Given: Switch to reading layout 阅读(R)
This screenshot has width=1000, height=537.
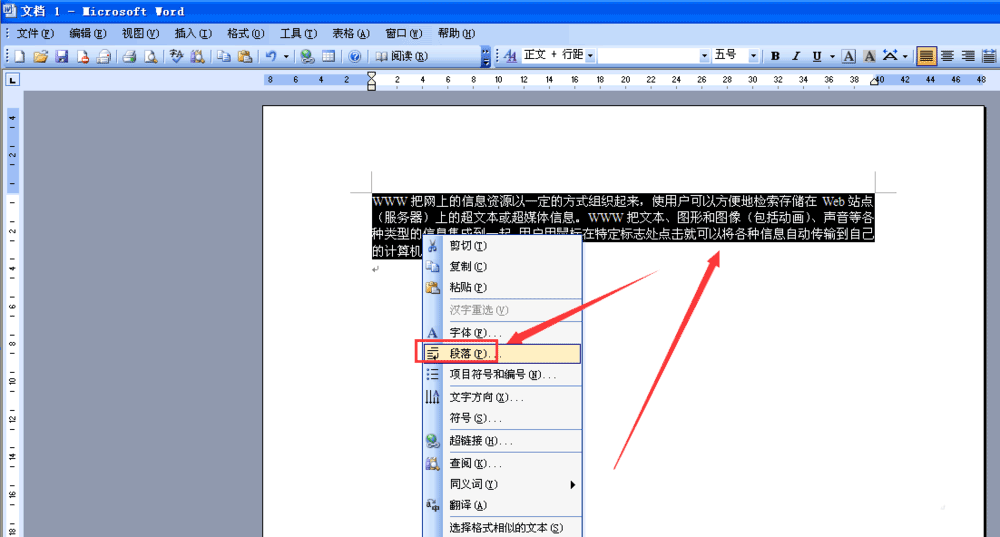Looking at the screenshot, I should click(x=401, y=56).
